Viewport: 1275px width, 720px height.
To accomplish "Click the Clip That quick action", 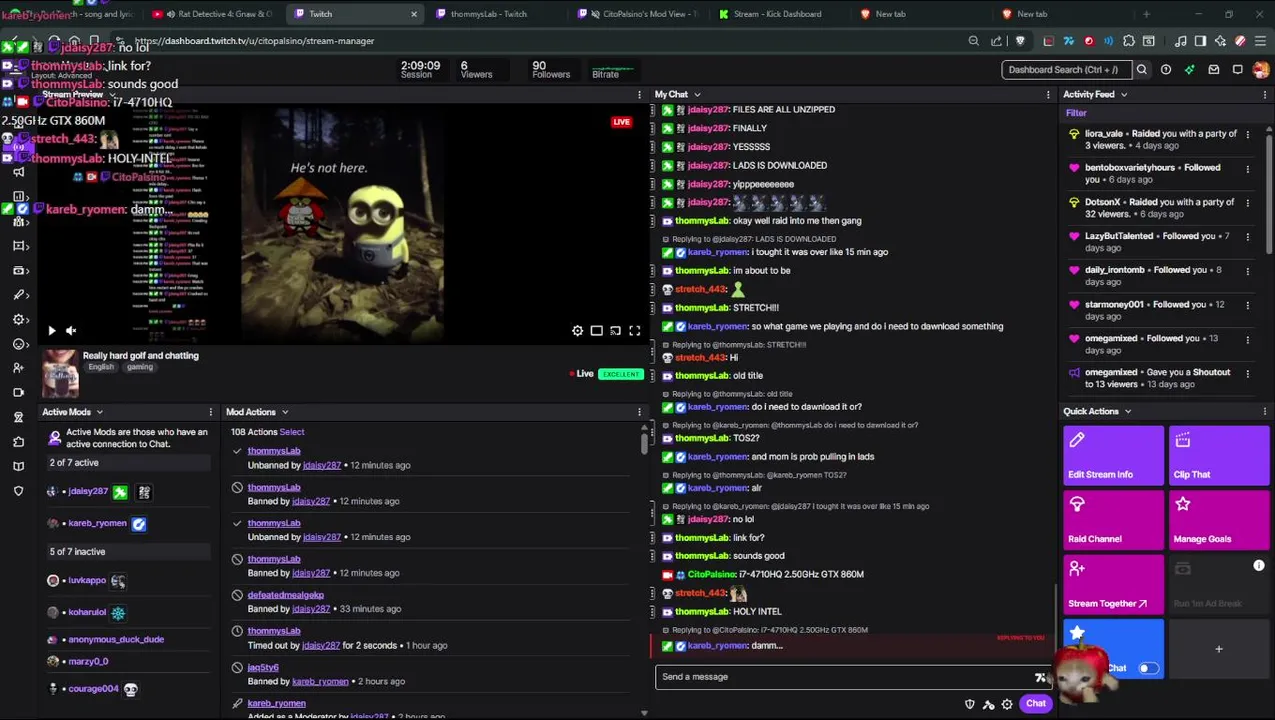I will coord(1219,456).
